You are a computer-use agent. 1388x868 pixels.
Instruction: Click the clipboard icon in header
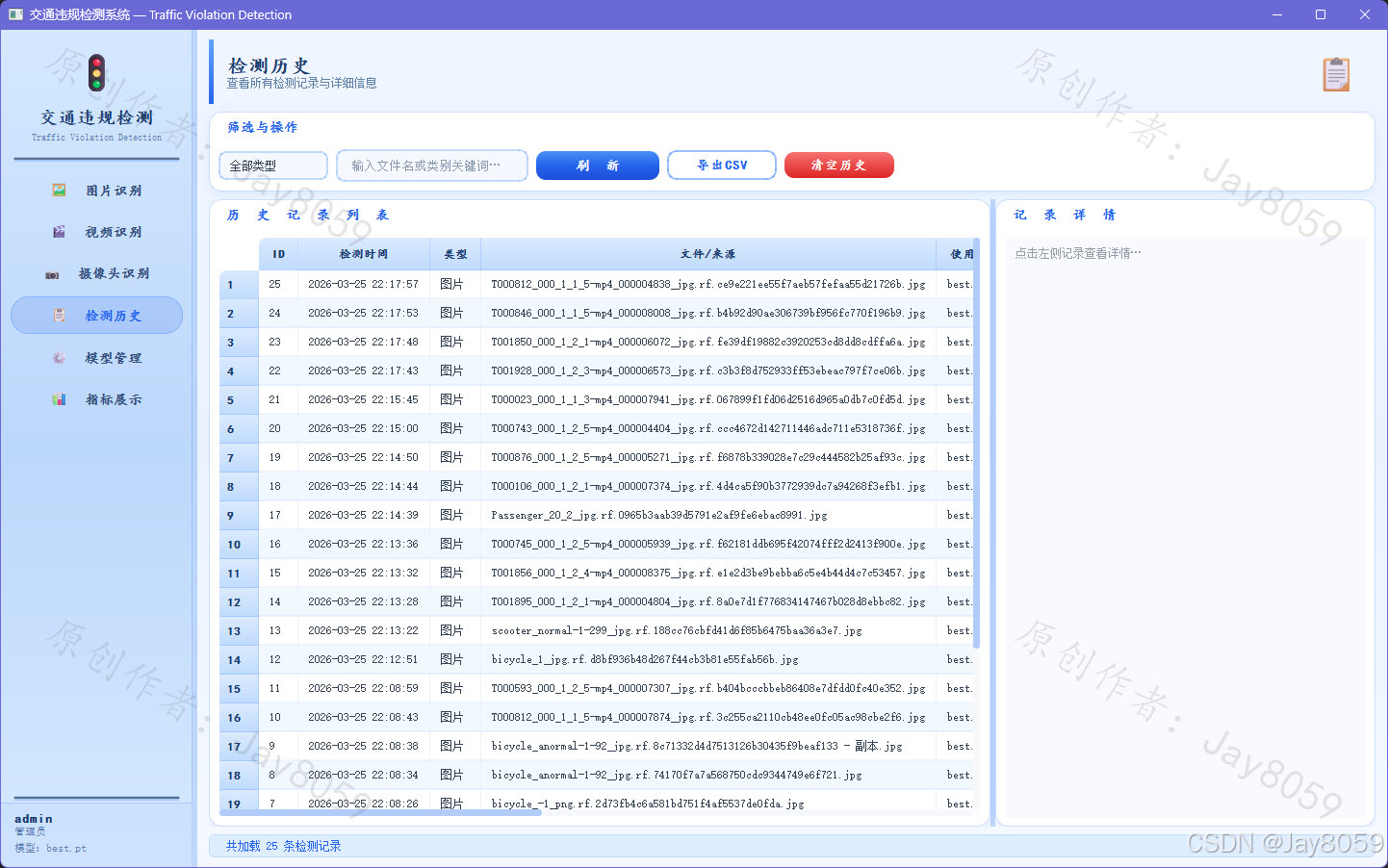click(1336, 74)
